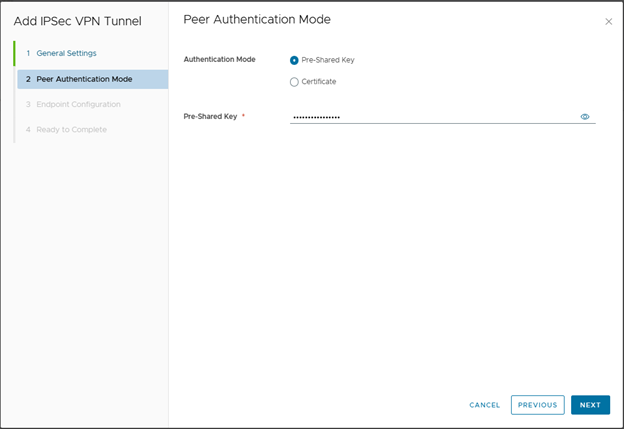Choose the Certificate radio button
The image size is (624, 429).
[294, 82]
